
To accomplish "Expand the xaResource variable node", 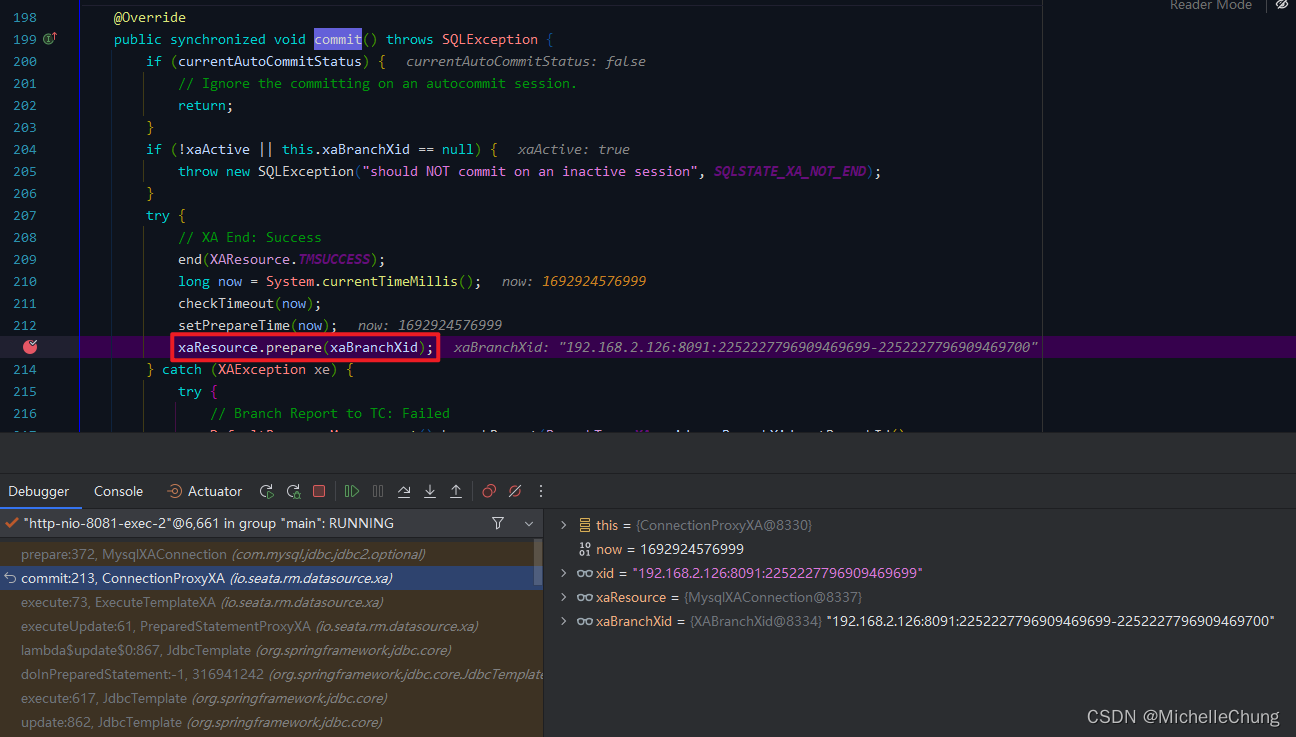I will (563, 597).
